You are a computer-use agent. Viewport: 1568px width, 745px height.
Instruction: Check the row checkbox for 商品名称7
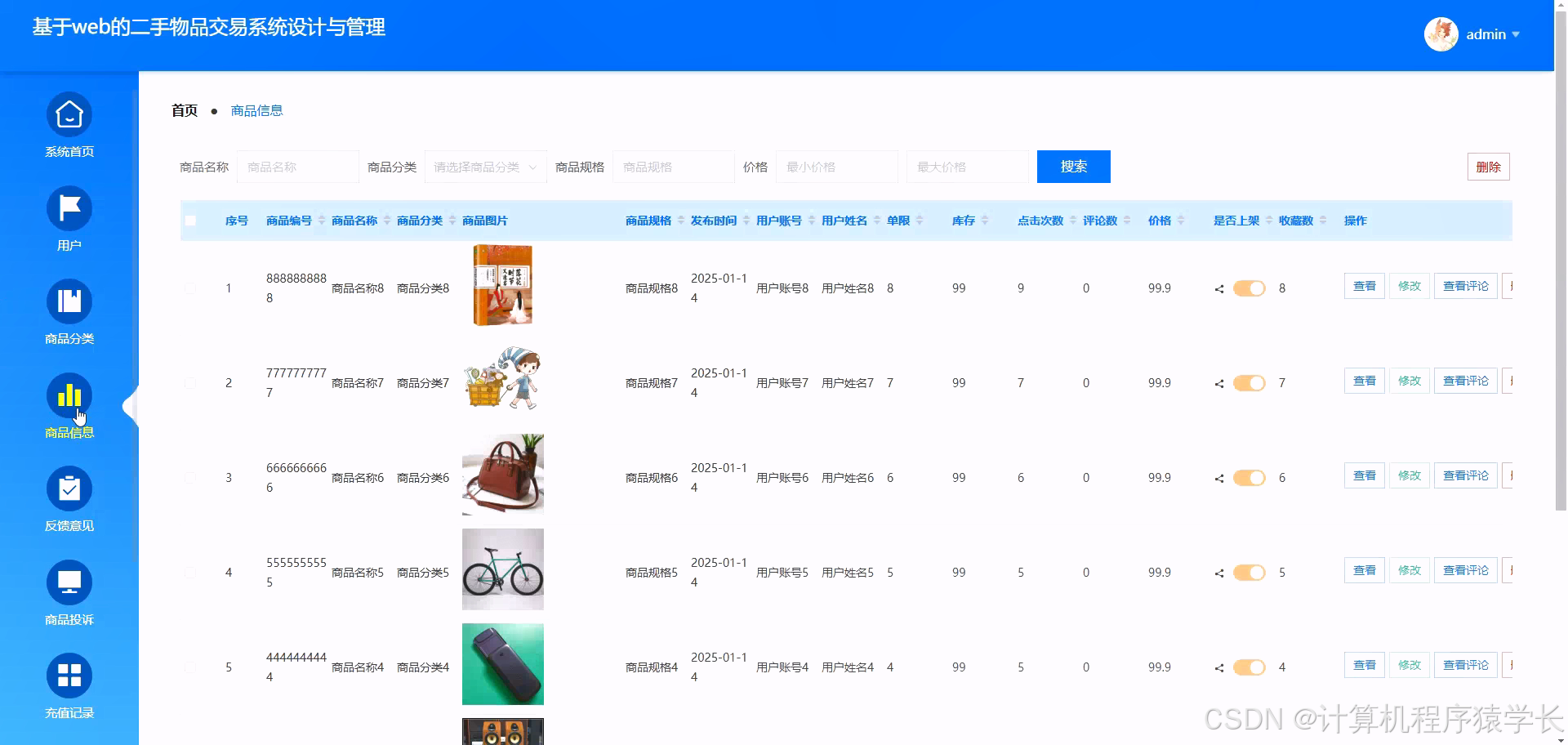click(190, 383)
